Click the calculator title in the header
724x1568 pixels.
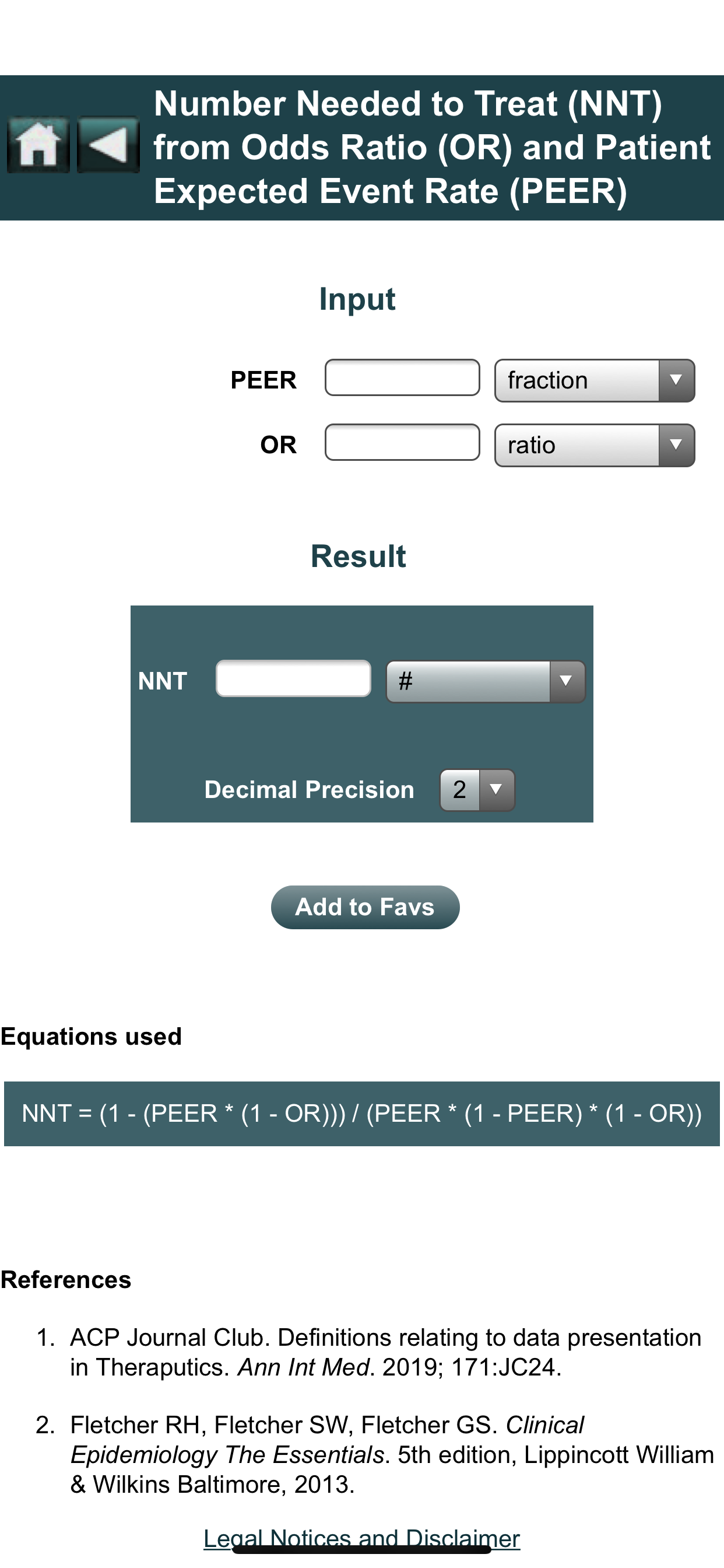pyautogui.click(x=432, y=146)
